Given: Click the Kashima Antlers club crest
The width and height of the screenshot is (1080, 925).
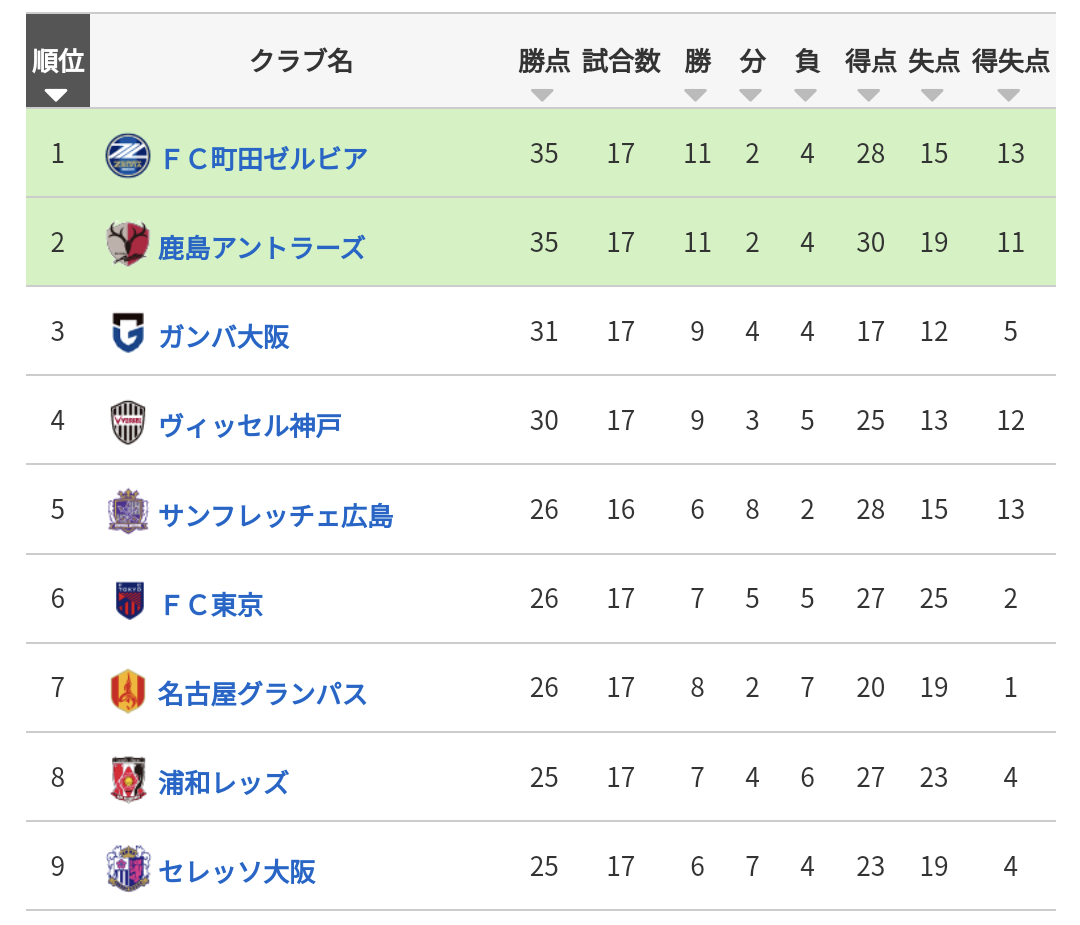Looking at the screenshot, I should point(128,243).
